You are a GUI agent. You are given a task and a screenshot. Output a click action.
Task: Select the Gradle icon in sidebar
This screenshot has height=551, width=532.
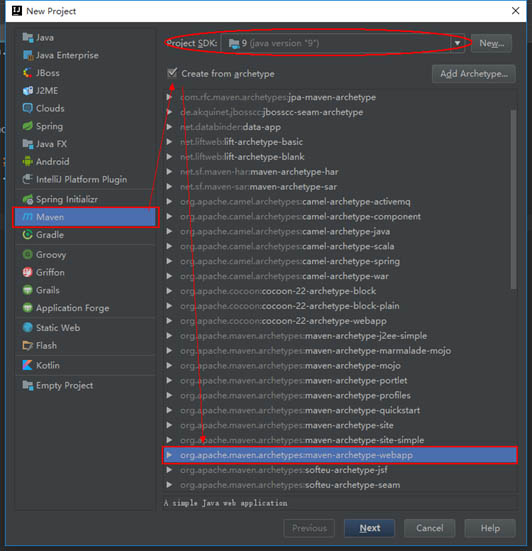point(27,235)
